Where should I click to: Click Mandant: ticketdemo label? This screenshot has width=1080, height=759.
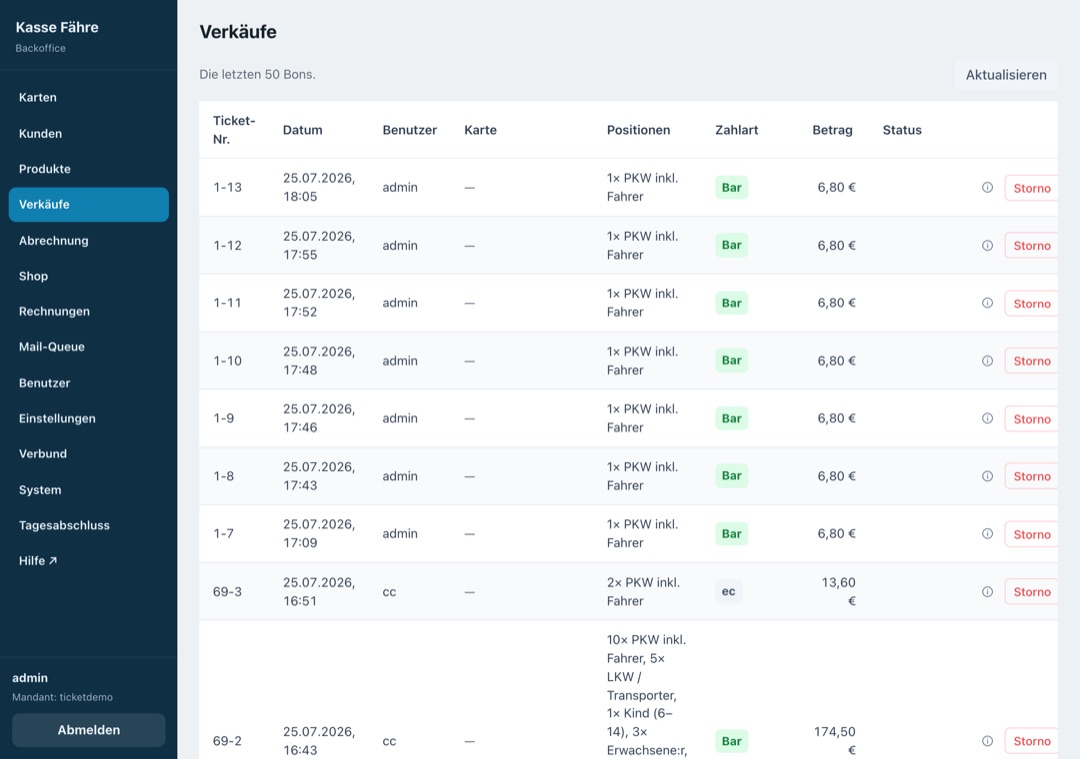click(62, 697)
